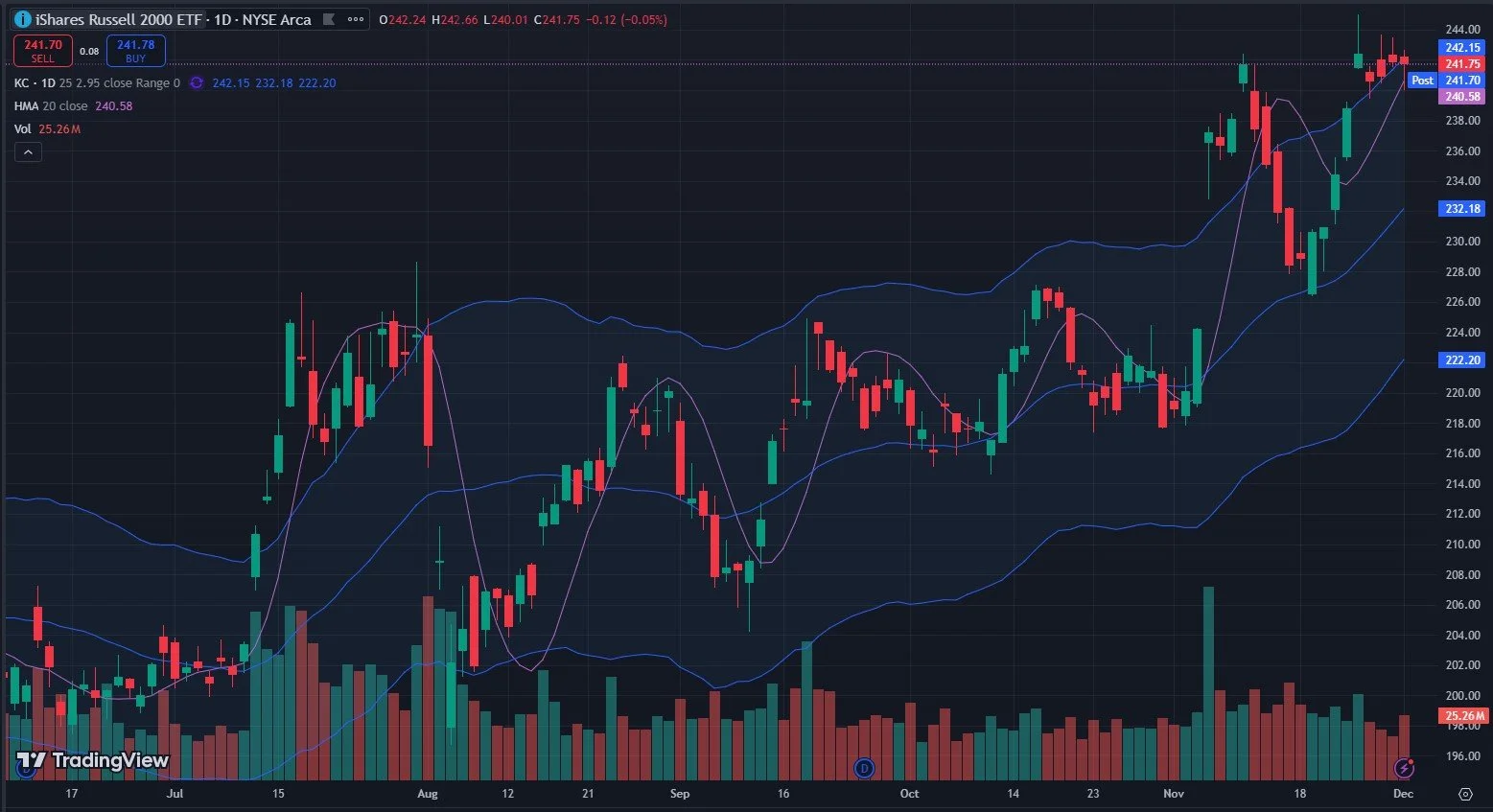1493x812 pixels.
Task: Click the KC middle value 232.18 in legend
Action: coord(273,82)
